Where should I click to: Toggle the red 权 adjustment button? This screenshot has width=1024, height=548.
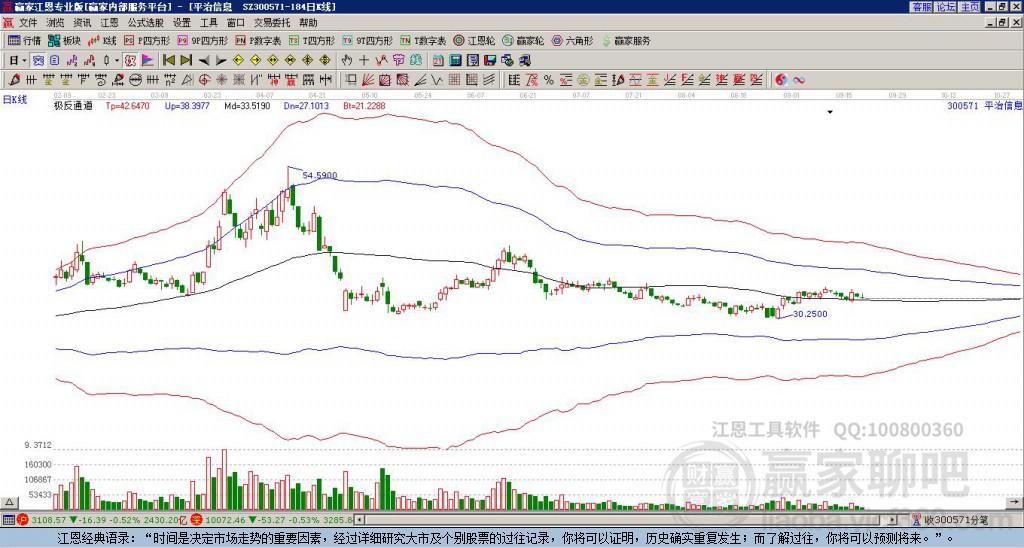click(130, 61)
